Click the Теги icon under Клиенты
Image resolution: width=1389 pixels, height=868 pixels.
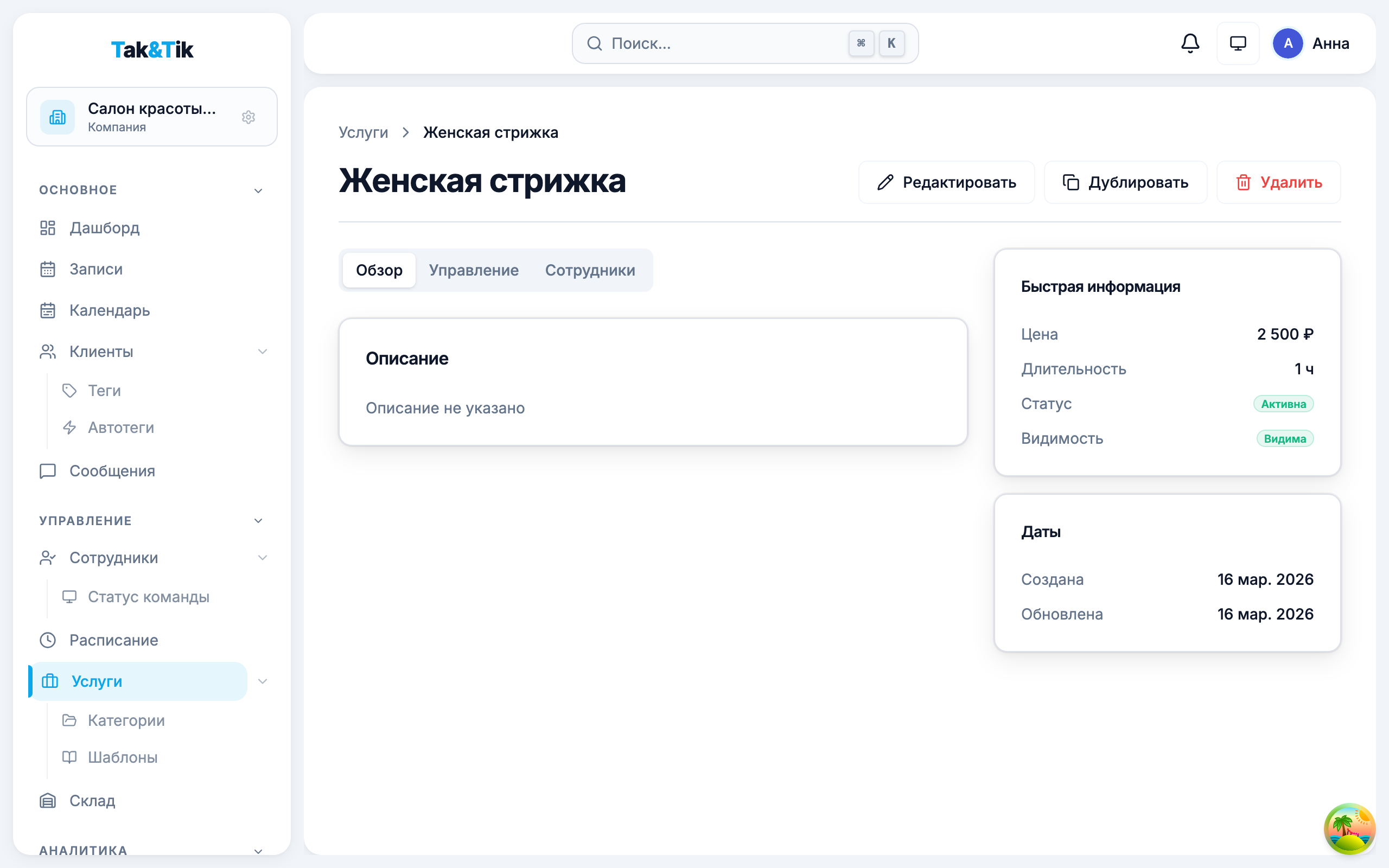tap(69, 391)
